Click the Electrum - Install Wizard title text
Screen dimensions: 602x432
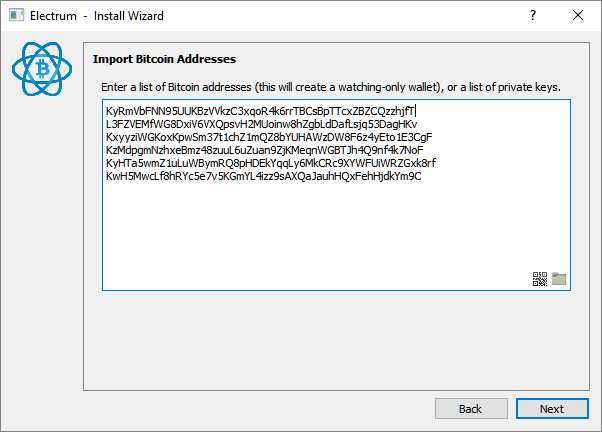coord(97,16)
